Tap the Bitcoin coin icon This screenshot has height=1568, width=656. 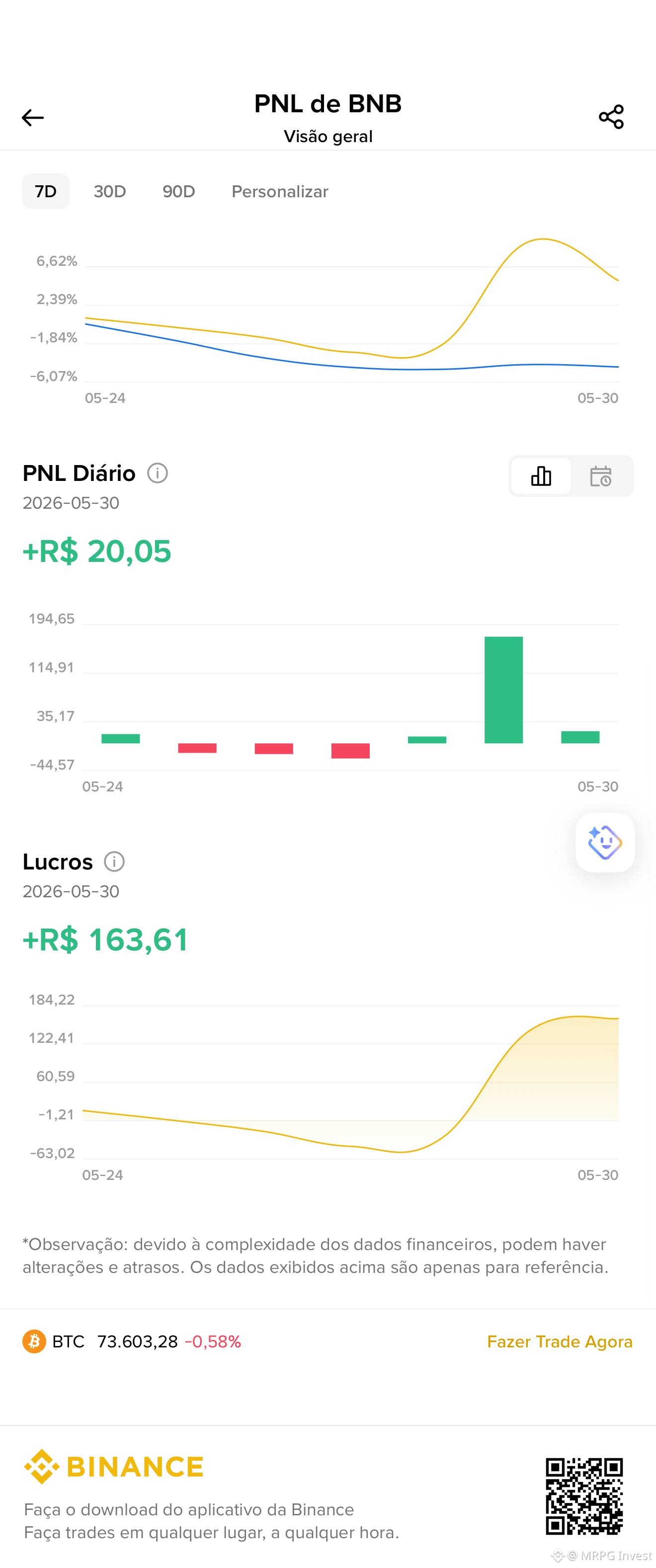(x=34, y=1341)
